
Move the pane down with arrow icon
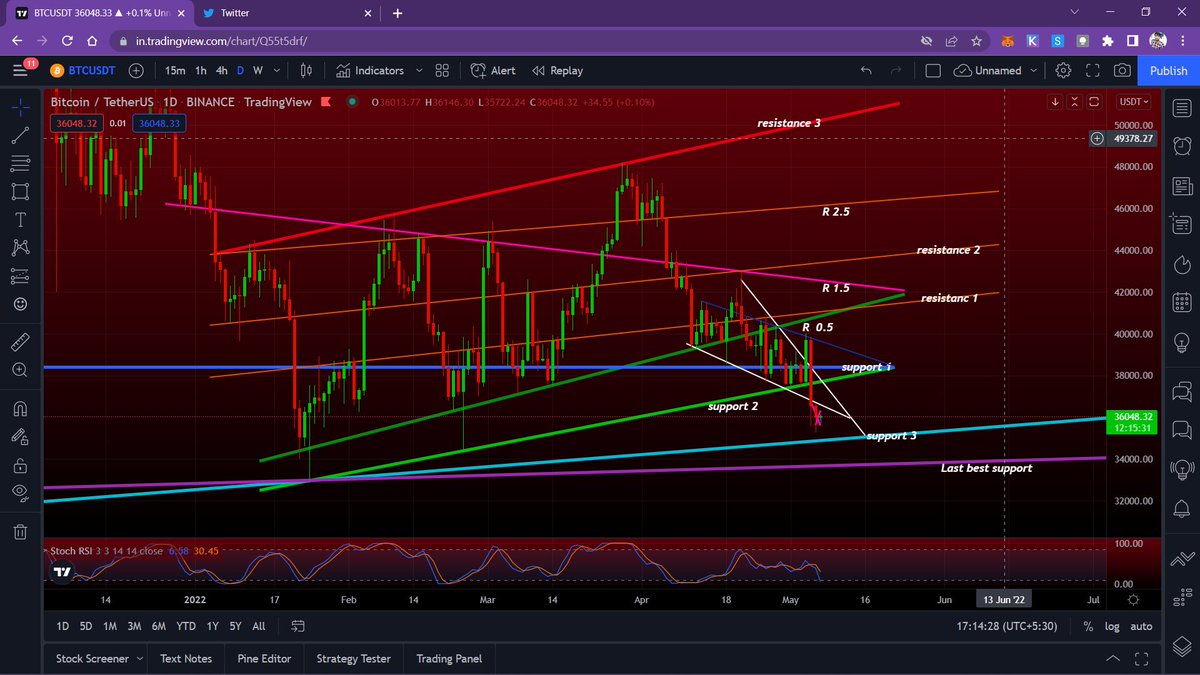pyautogui.click(x=1055, y=102)
